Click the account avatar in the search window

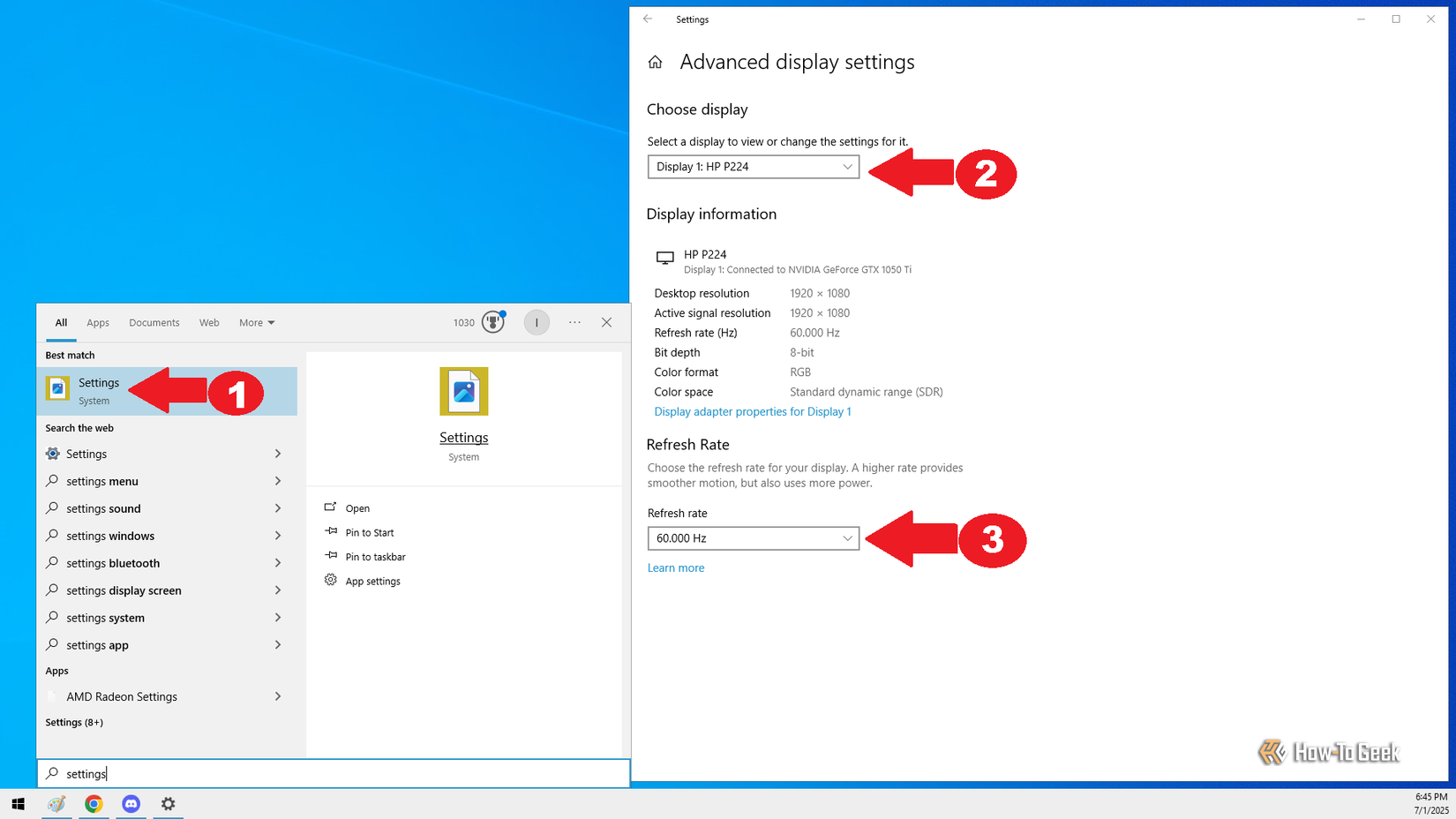537,322
